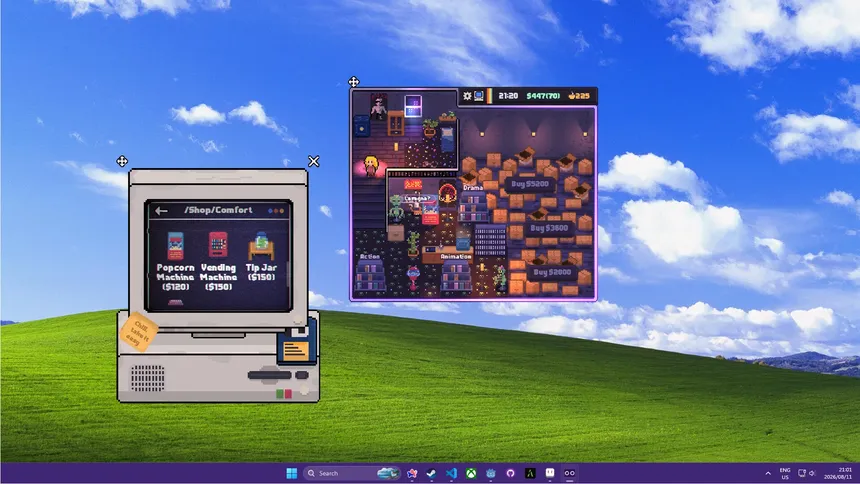This screenshot has width=860, height=484.
Task: Open the computer monitor icon in game bar
Action: point(479,96)
